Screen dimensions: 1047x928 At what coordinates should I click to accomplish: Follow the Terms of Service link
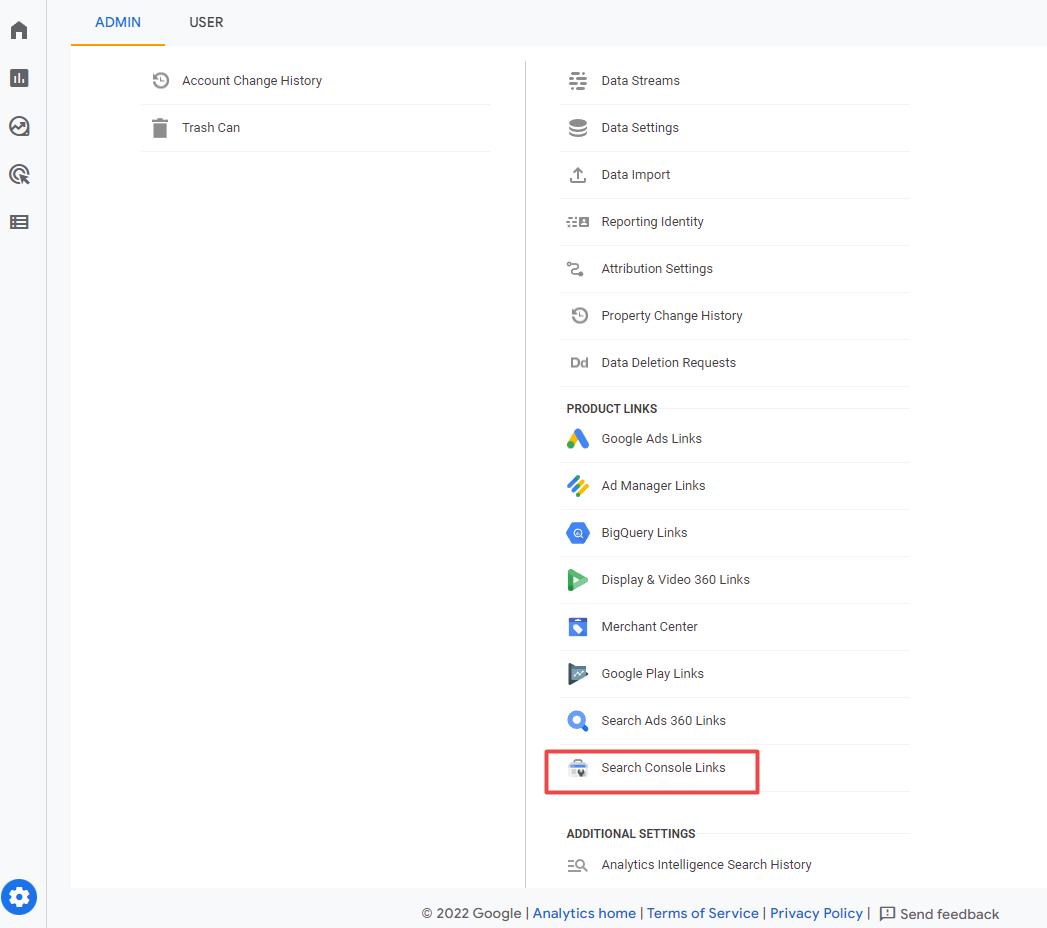coord(702,913)
